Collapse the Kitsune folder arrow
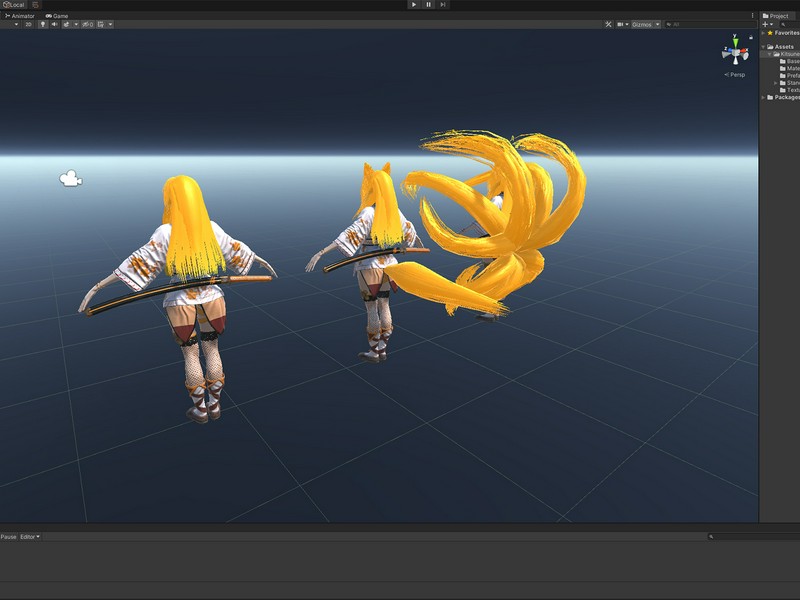 (769, 54)
